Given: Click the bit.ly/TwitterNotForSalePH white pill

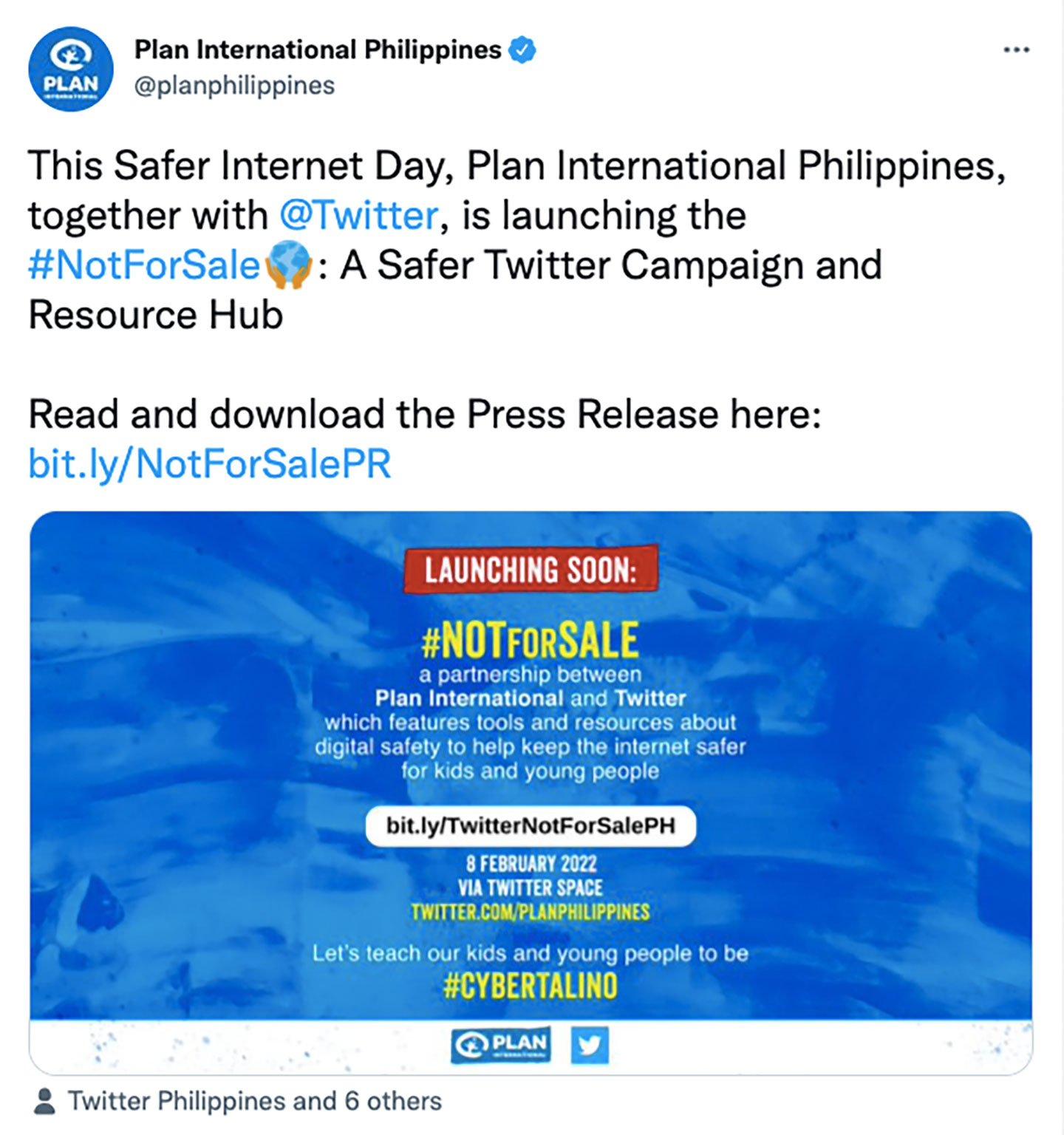Looking at the screenshot, I should pyautogui.click(x=531, y=825).
